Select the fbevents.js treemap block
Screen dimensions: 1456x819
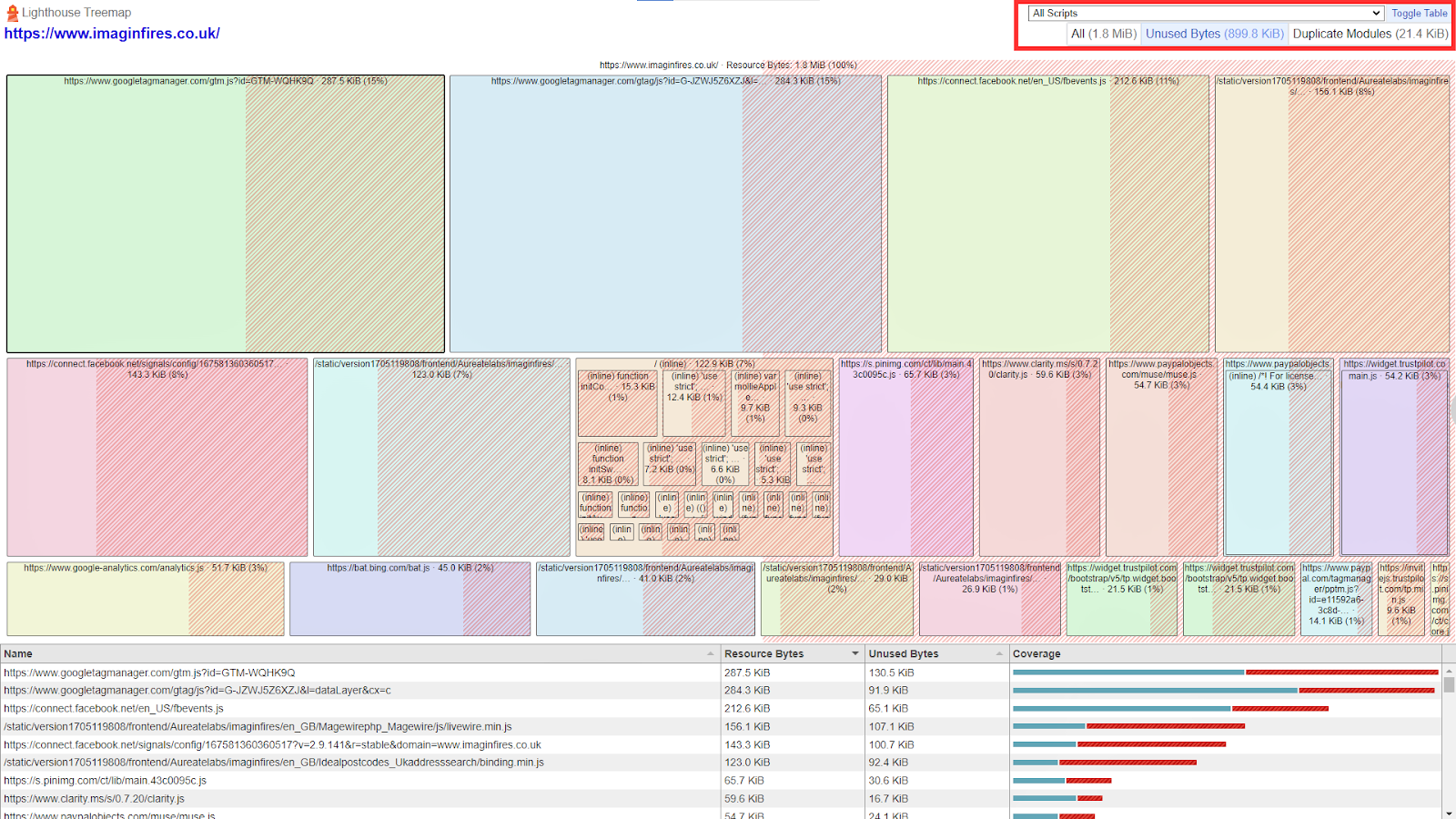click(x=1048, y=214)
